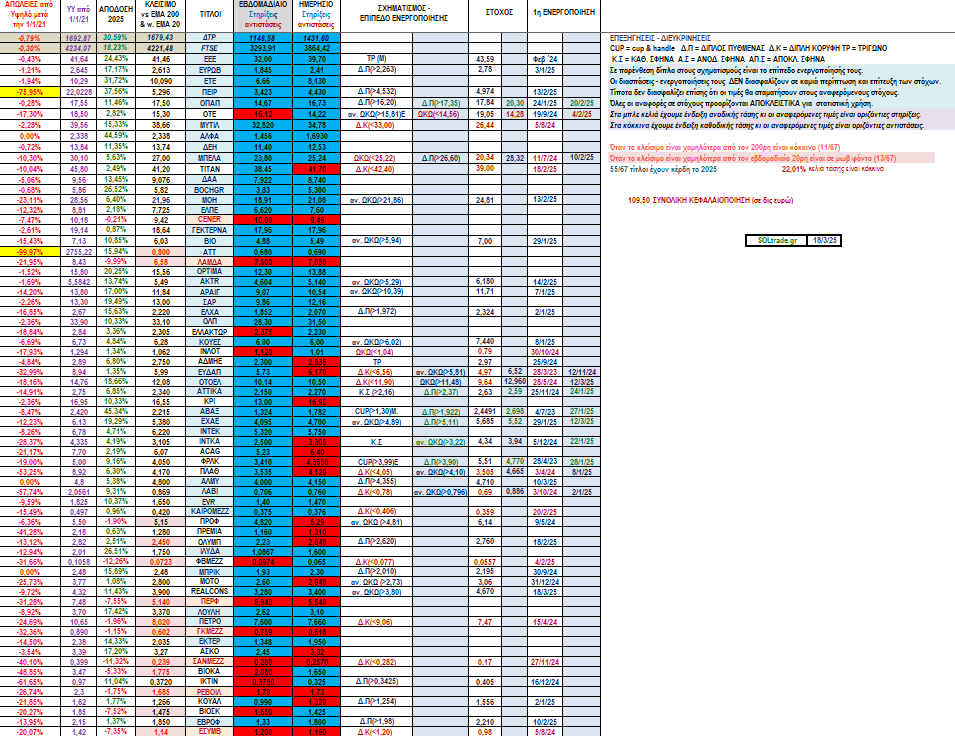Viewport: 955px width, 736px height.
Task: Select the 'ΔΤΡ' index title cell
Action: pyautogui.click(x=210, y=38)
